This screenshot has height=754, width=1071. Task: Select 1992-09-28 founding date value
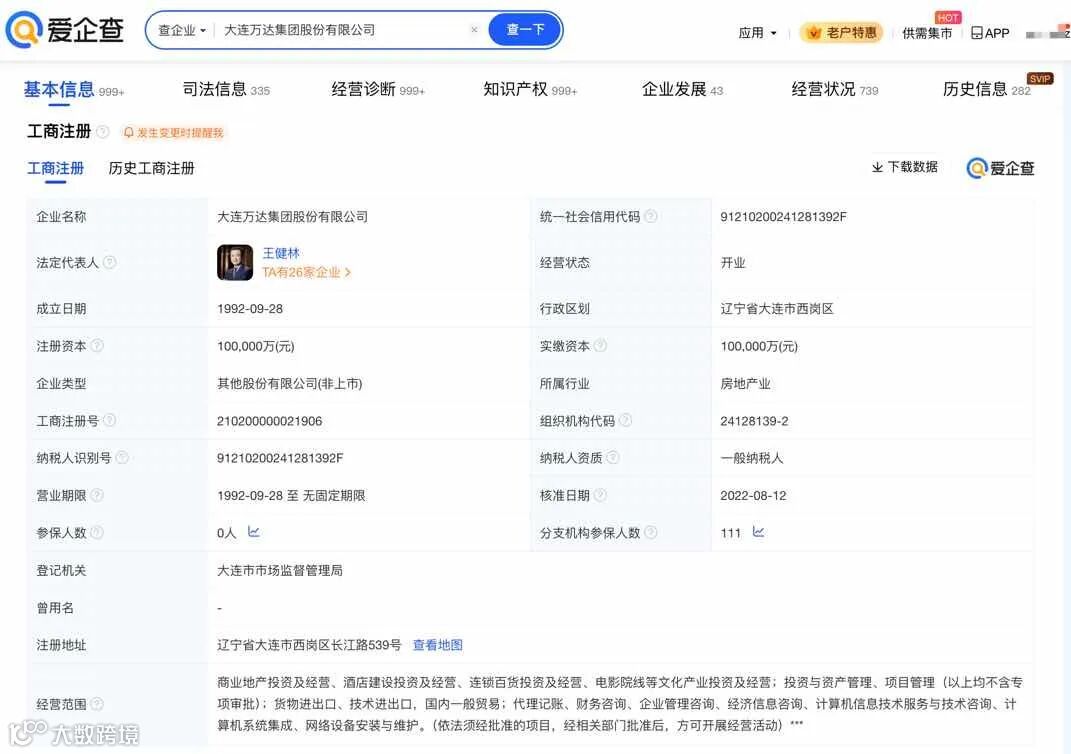(x=250, y=309)
